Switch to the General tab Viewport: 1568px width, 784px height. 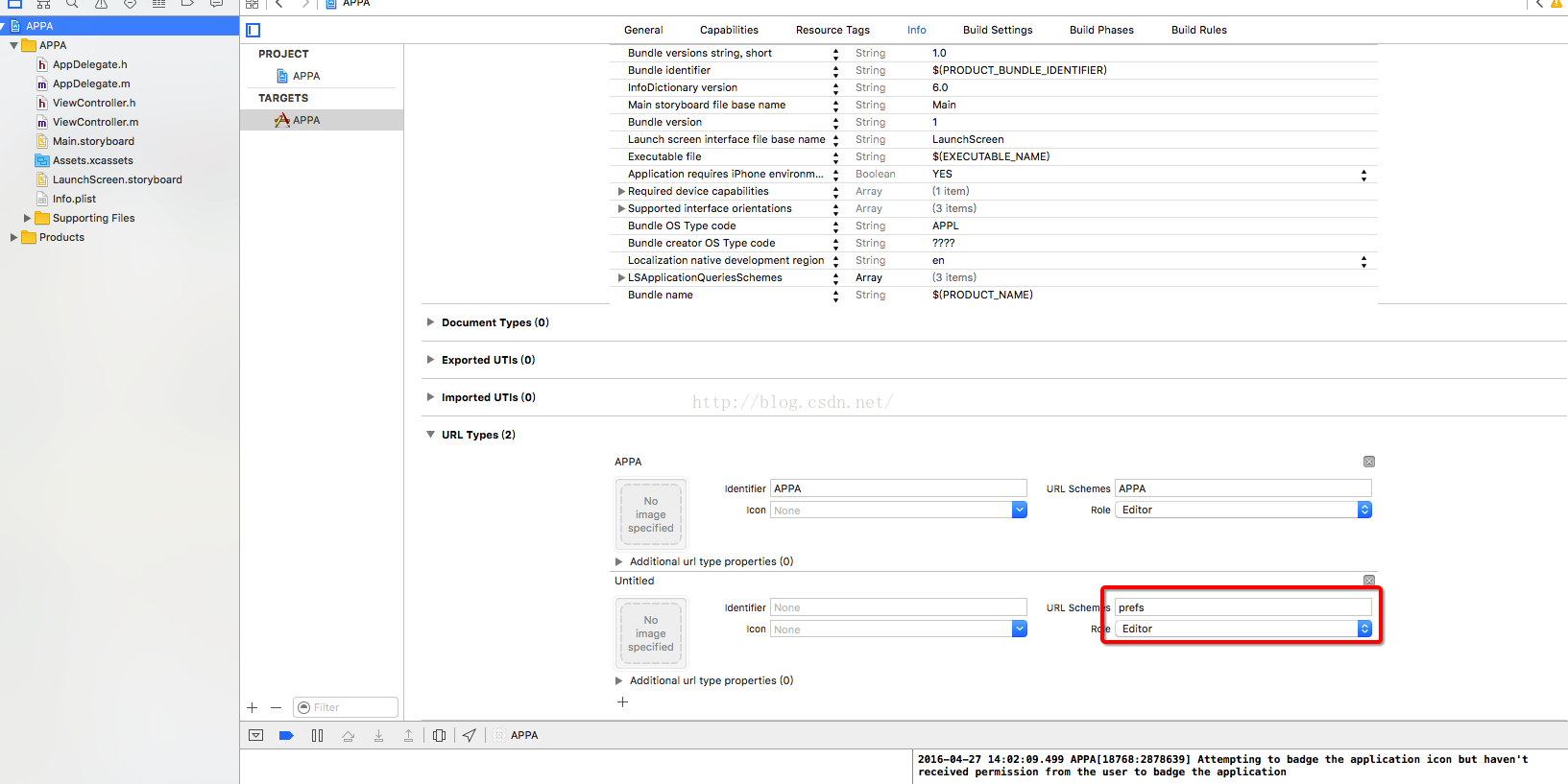point(643,30)
